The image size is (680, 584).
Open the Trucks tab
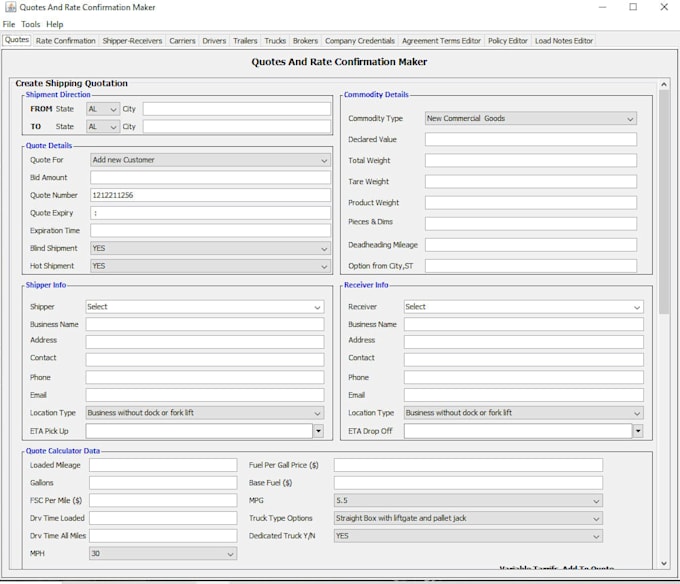(275, 41)
